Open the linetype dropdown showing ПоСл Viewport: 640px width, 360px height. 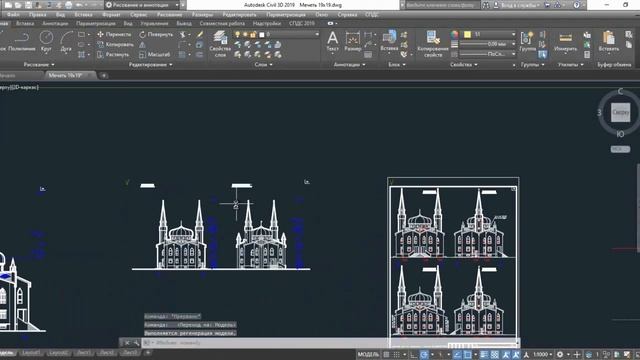pyautogui.click(x=488, y=54)
